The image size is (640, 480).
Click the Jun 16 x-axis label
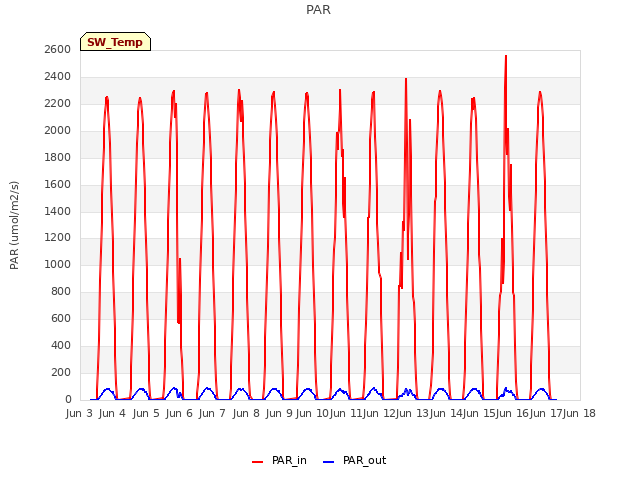click(512, 413)
